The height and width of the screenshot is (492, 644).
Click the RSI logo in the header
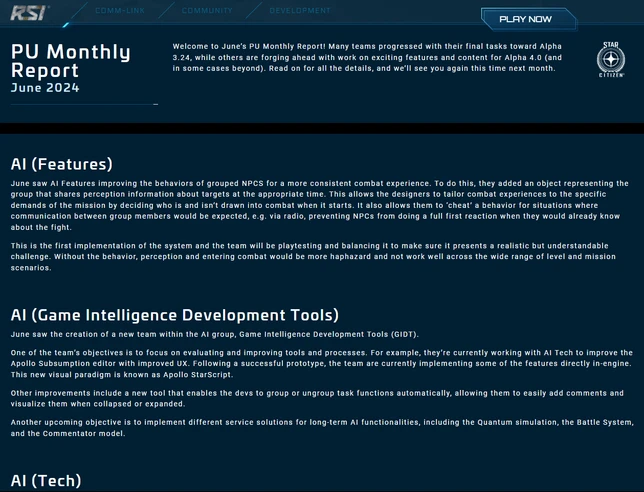coord(28,11)
